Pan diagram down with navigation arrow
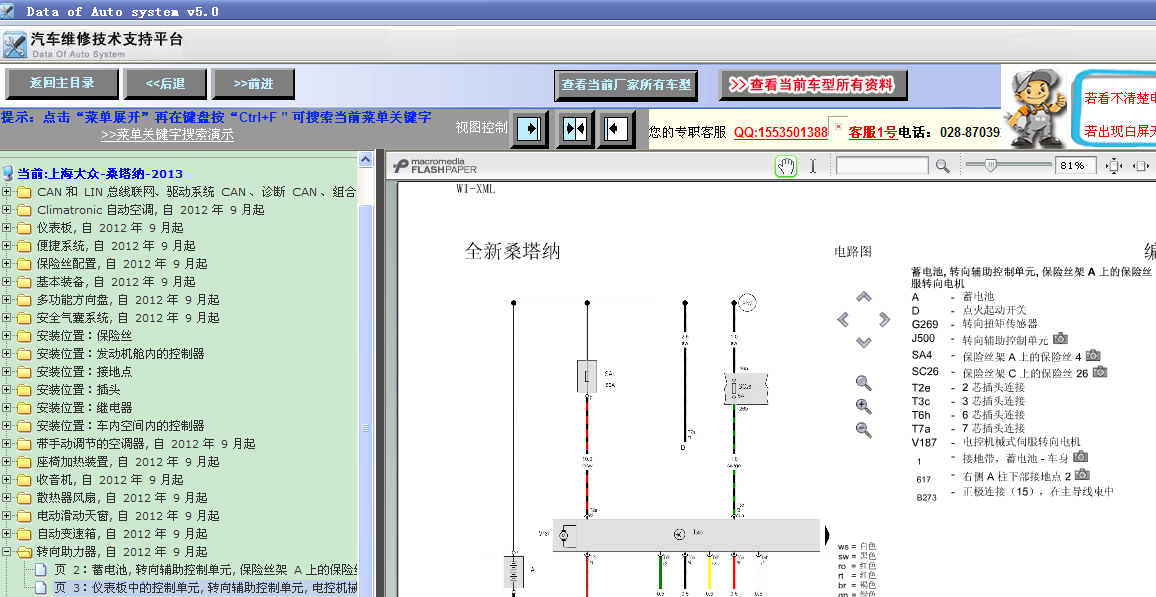This screenshot has height=597, width=1156. (863, 342)
